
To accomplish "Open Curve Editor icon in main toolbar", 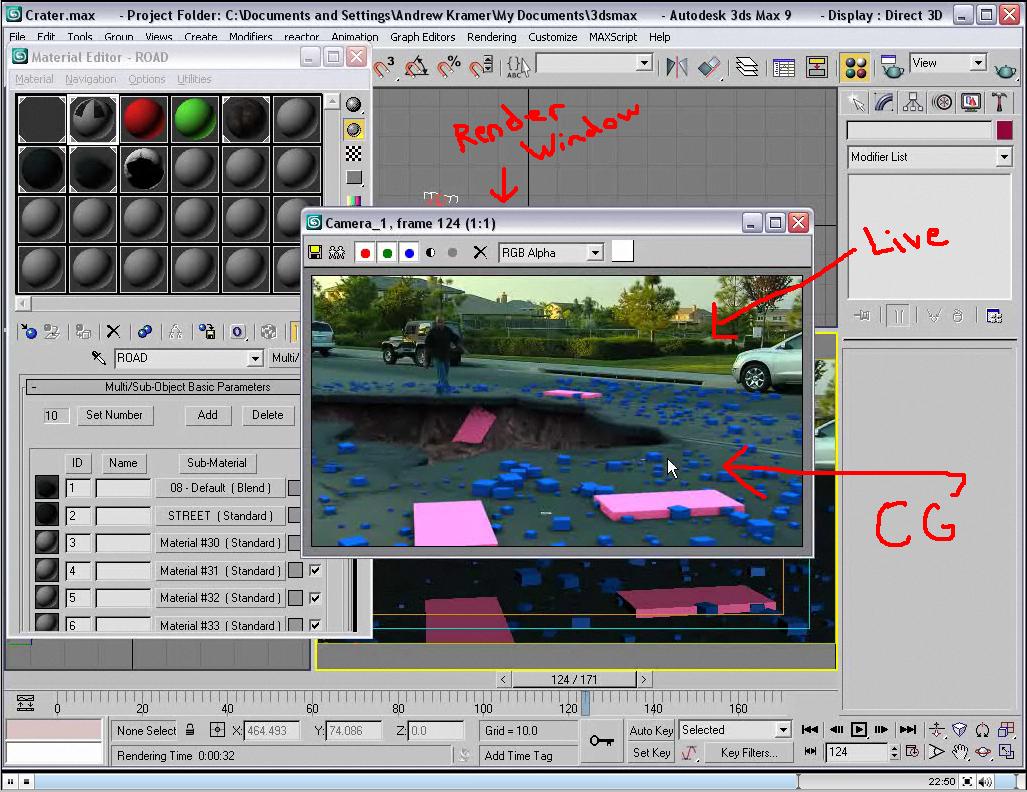I will coord(783,67).
